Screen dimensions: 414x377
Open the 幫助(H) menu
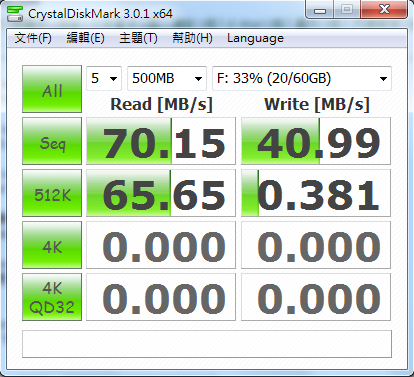click(x=192, y=38)
